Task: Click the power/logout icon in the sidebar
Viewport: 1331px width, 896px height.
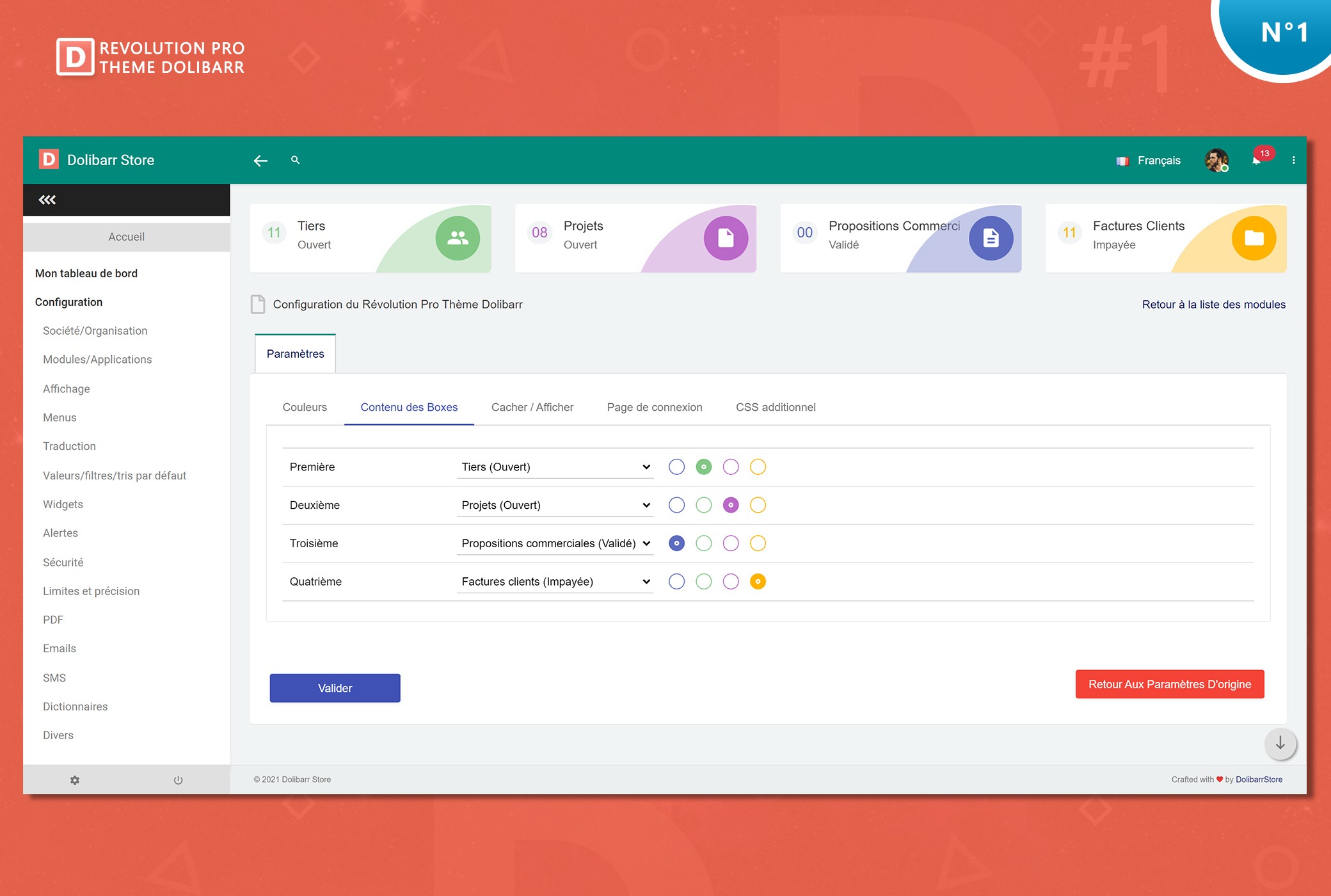Action: point(178,780)
